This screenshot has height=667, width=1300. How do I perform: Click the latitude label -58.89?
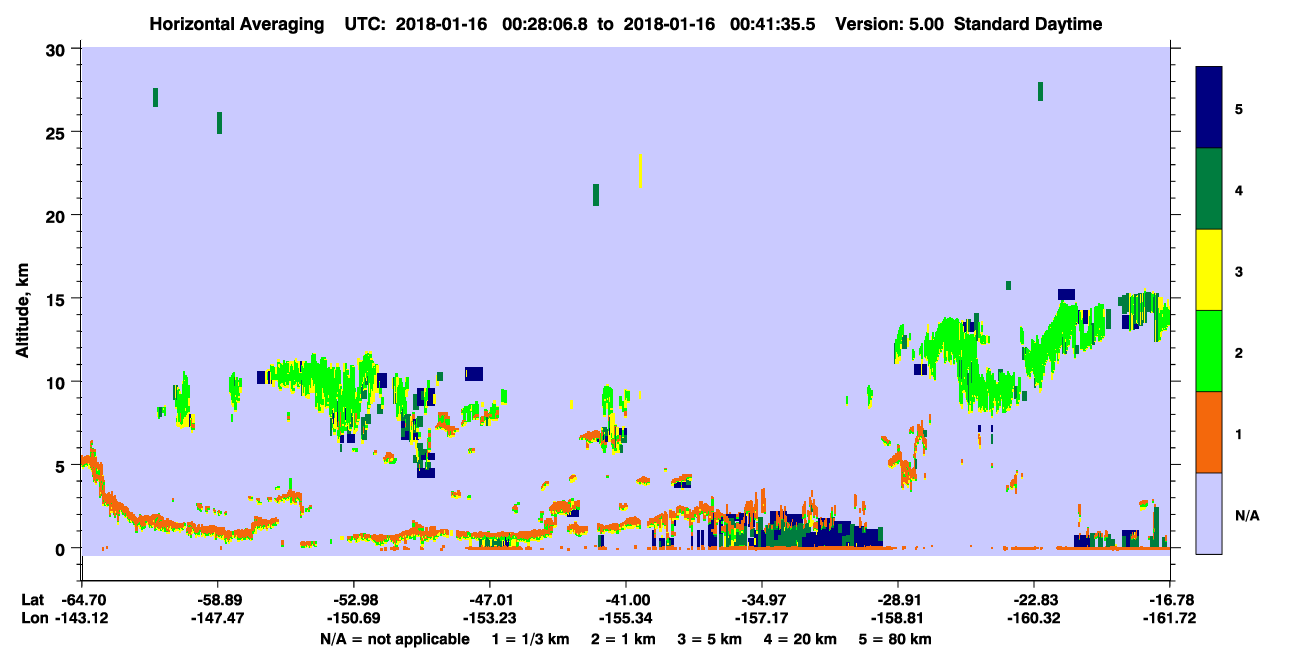(x=217, y=600)
